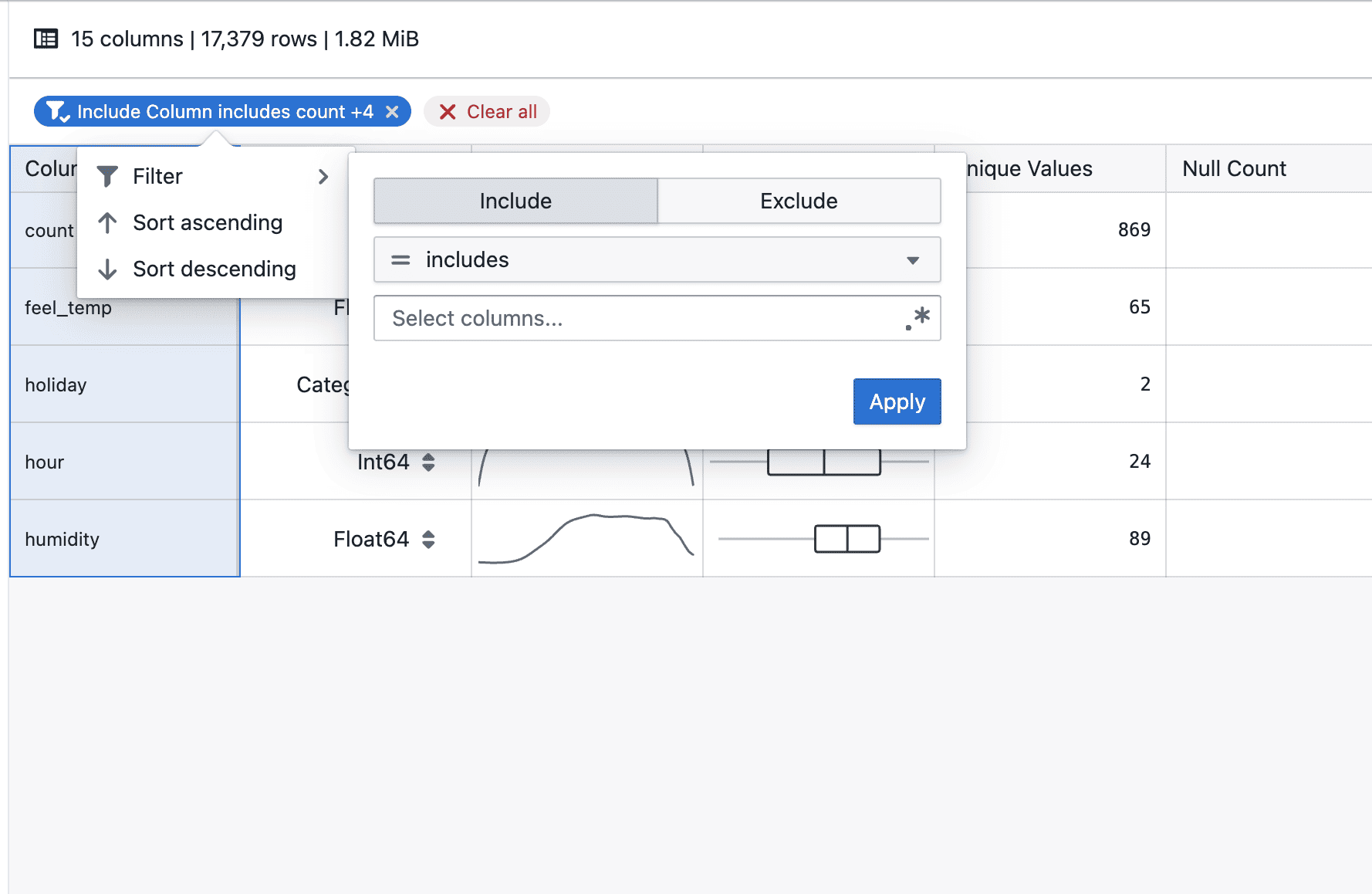Click the red X Clear all icon
Image resolution: width=1372 pixels, height=894 pixels.
(448, 112)
